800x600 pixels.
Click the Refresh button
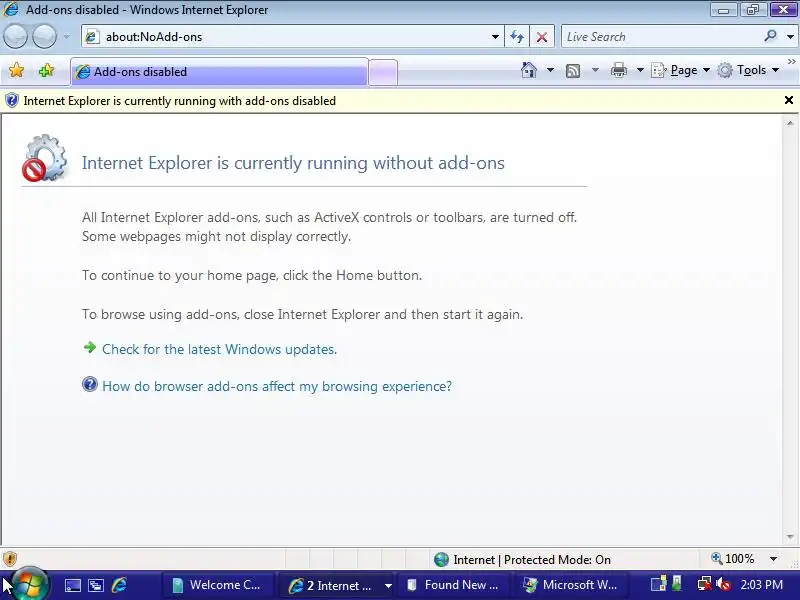click(x=517, y=37)
